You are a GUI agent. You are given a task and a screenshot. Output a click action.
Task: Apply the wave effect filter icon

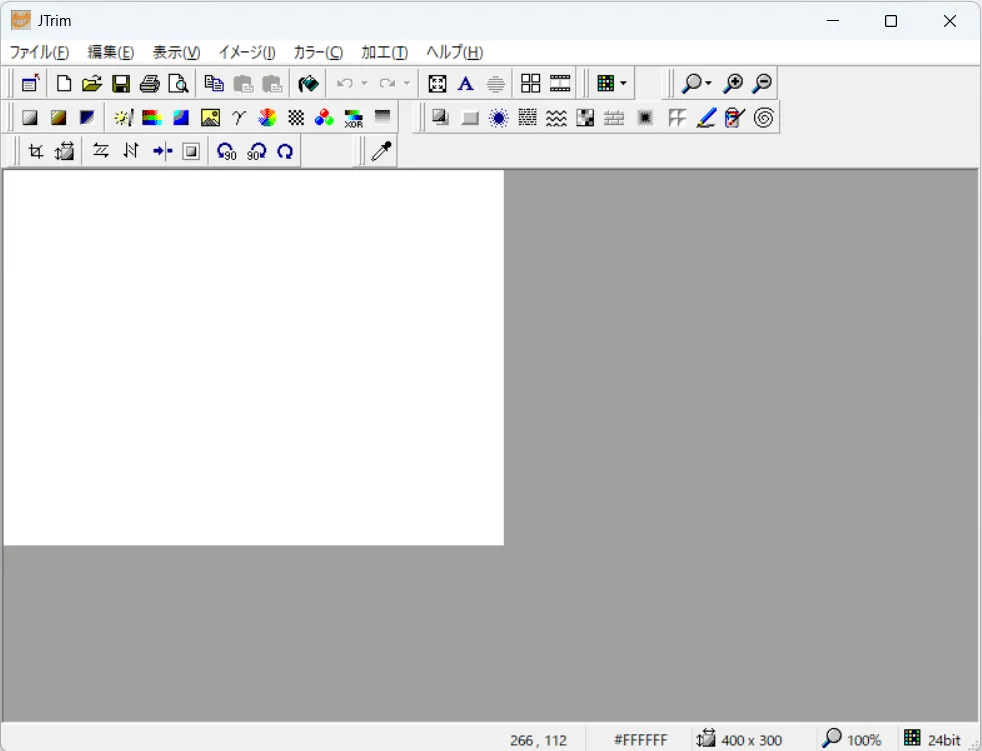click(x=556, y=118)
